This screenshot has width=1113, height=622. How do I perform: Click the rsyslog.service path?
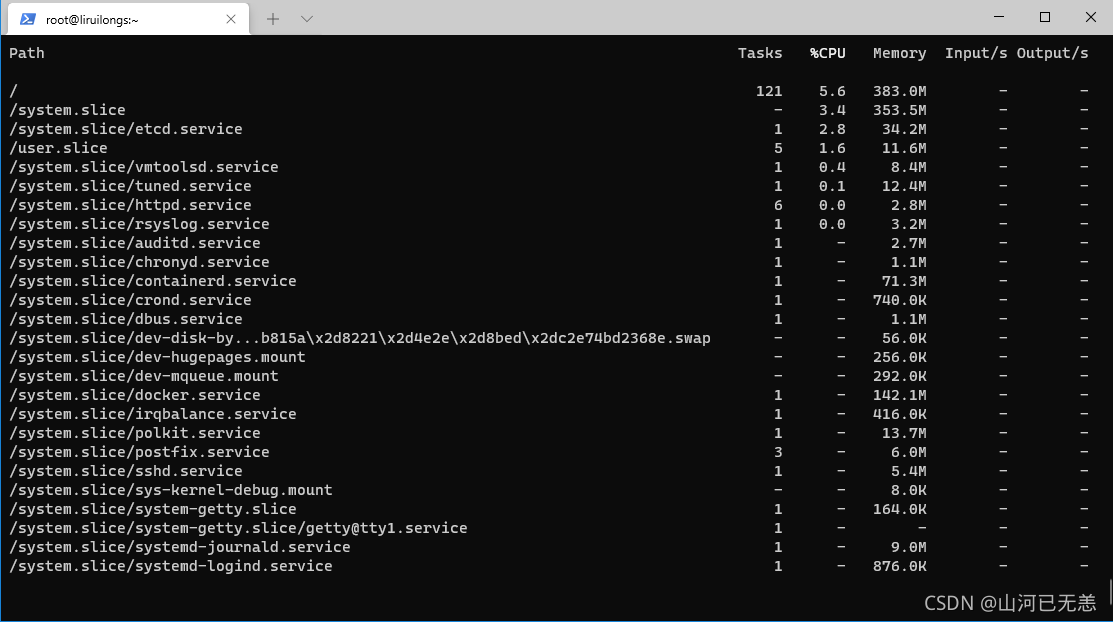(139, 224)
